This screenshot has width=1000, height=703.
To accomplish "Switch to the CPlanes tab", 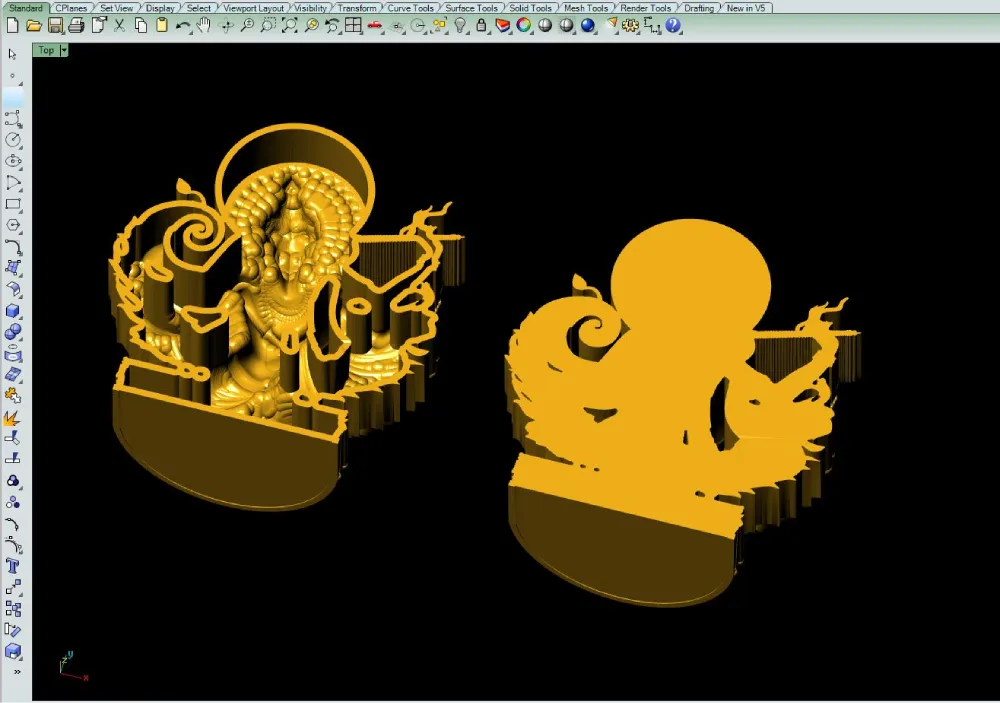I will tap(71, 8).
